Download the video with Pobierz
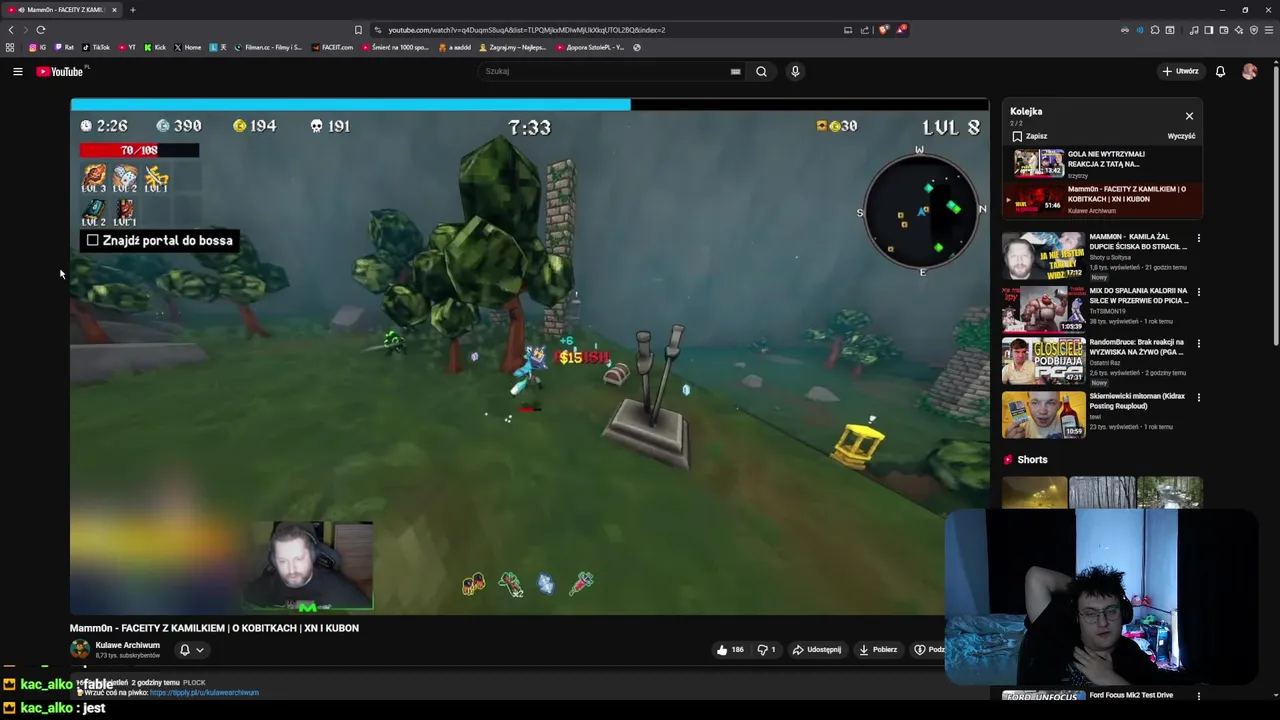This screenshot has width=1280, height=720. [x=878, y=650]
